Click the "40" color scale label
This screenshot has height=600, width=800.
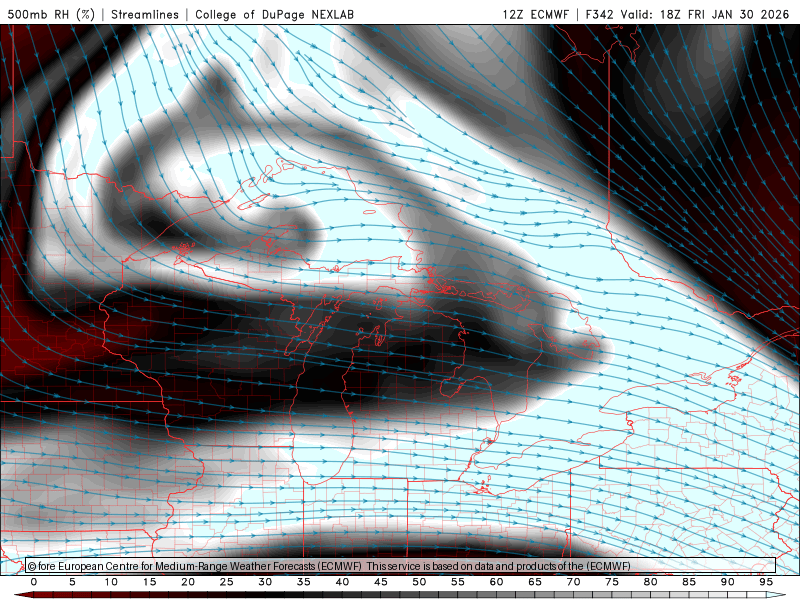pyautogui.click(x=342, y=582)
